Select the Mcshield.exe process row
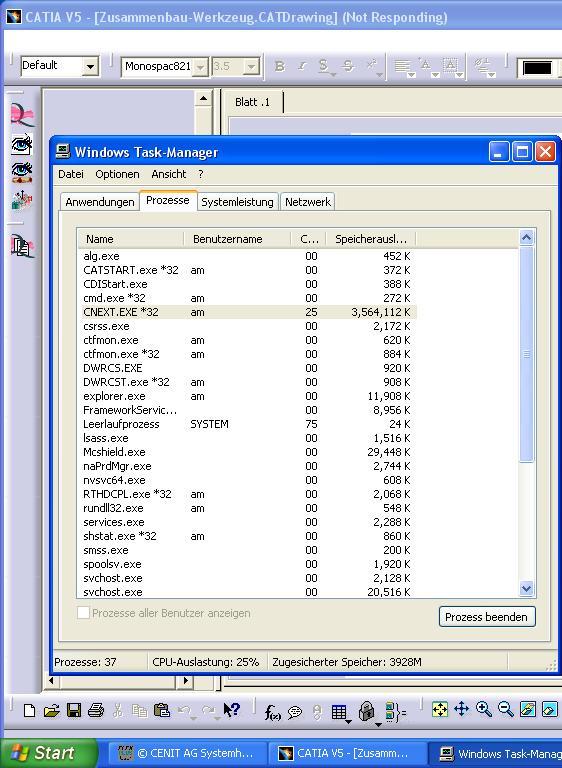562x768 pixels. click(x=248, y=452)
